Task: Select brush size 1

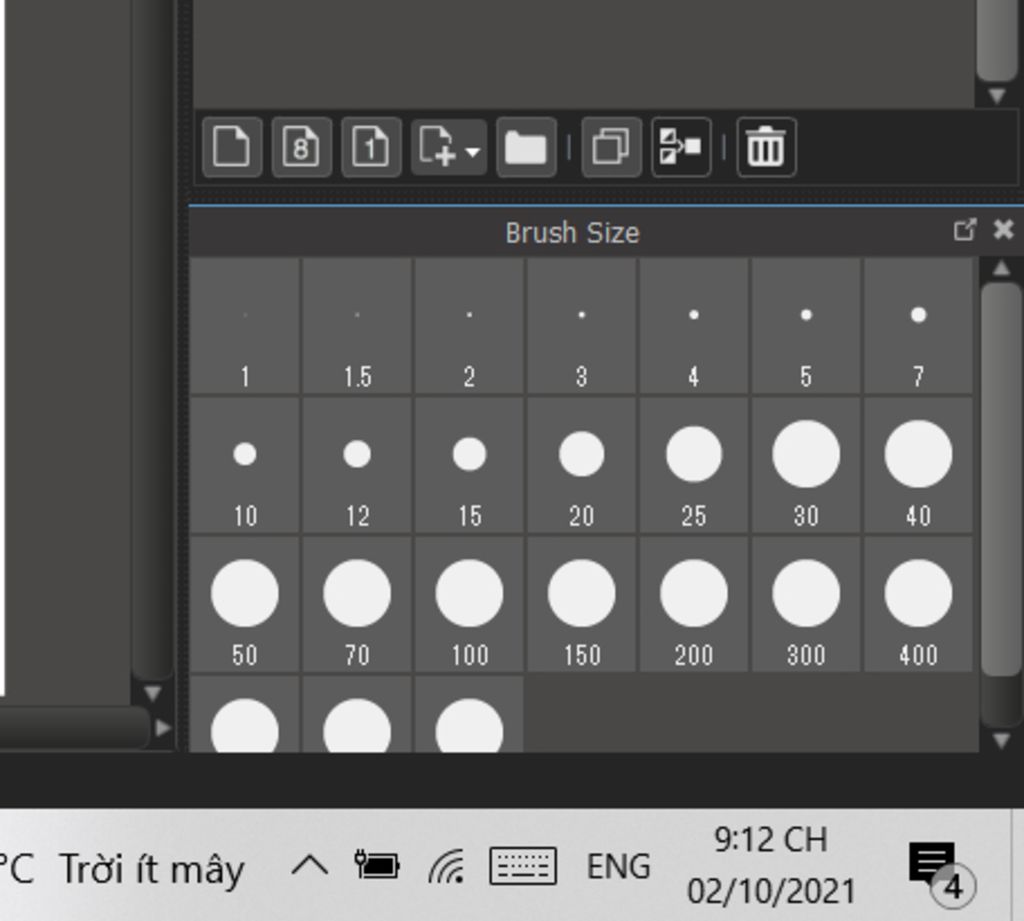Action: tap(245, 326)
